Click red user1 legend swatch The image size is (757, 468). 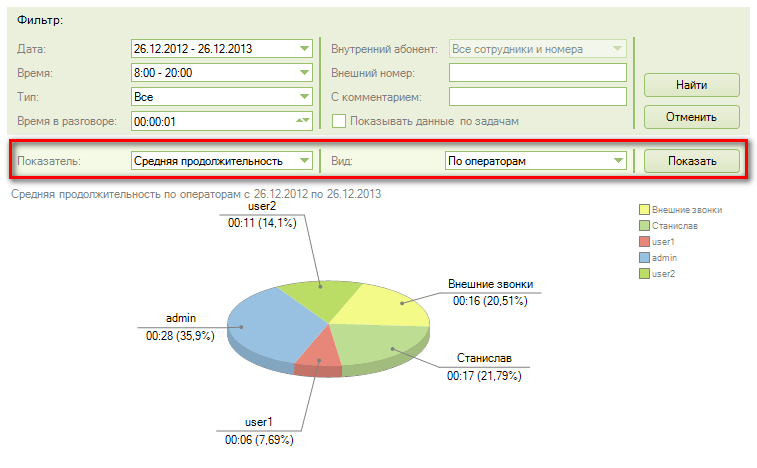pyautogui.click(x=645, y=242)
